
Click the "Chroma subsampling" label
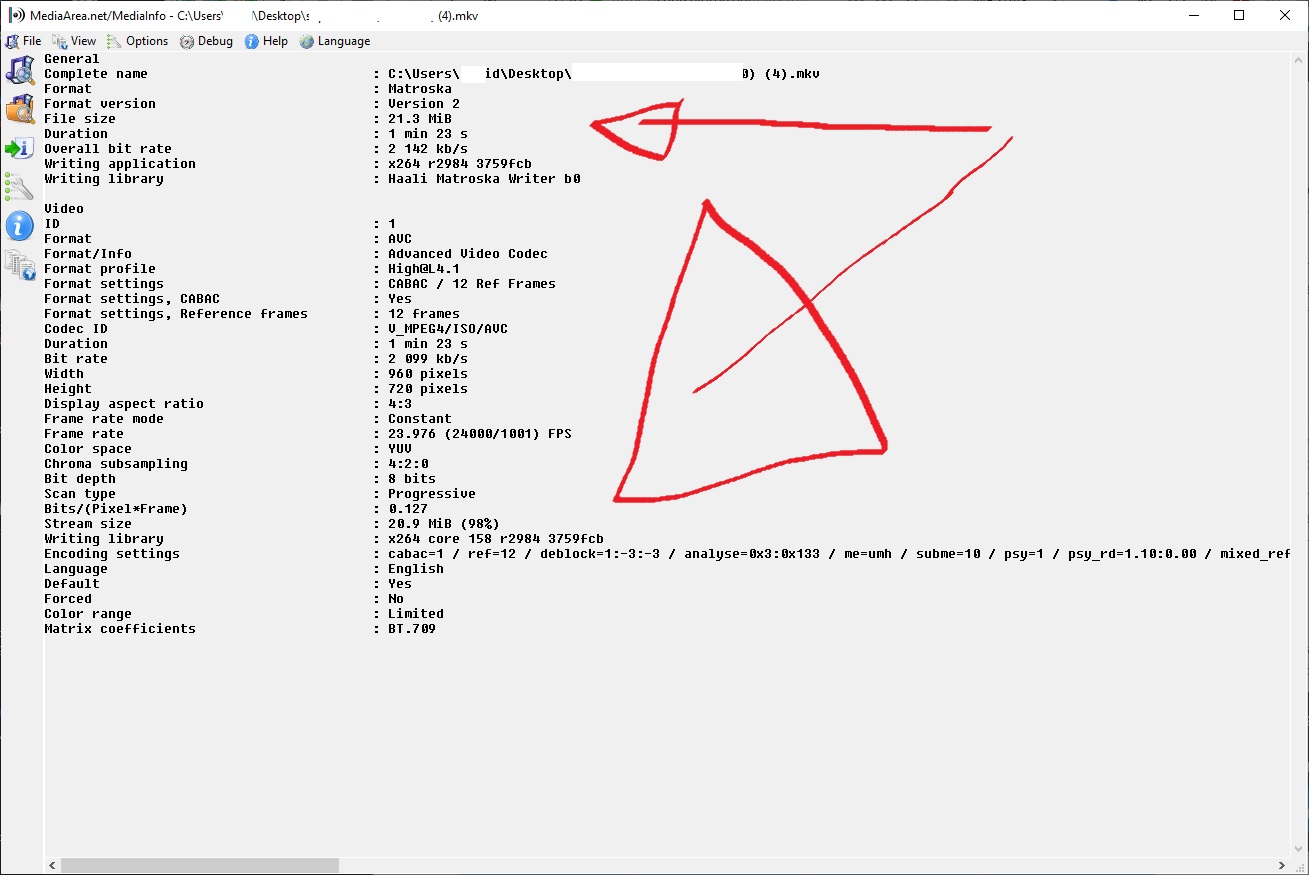point(116,464)
